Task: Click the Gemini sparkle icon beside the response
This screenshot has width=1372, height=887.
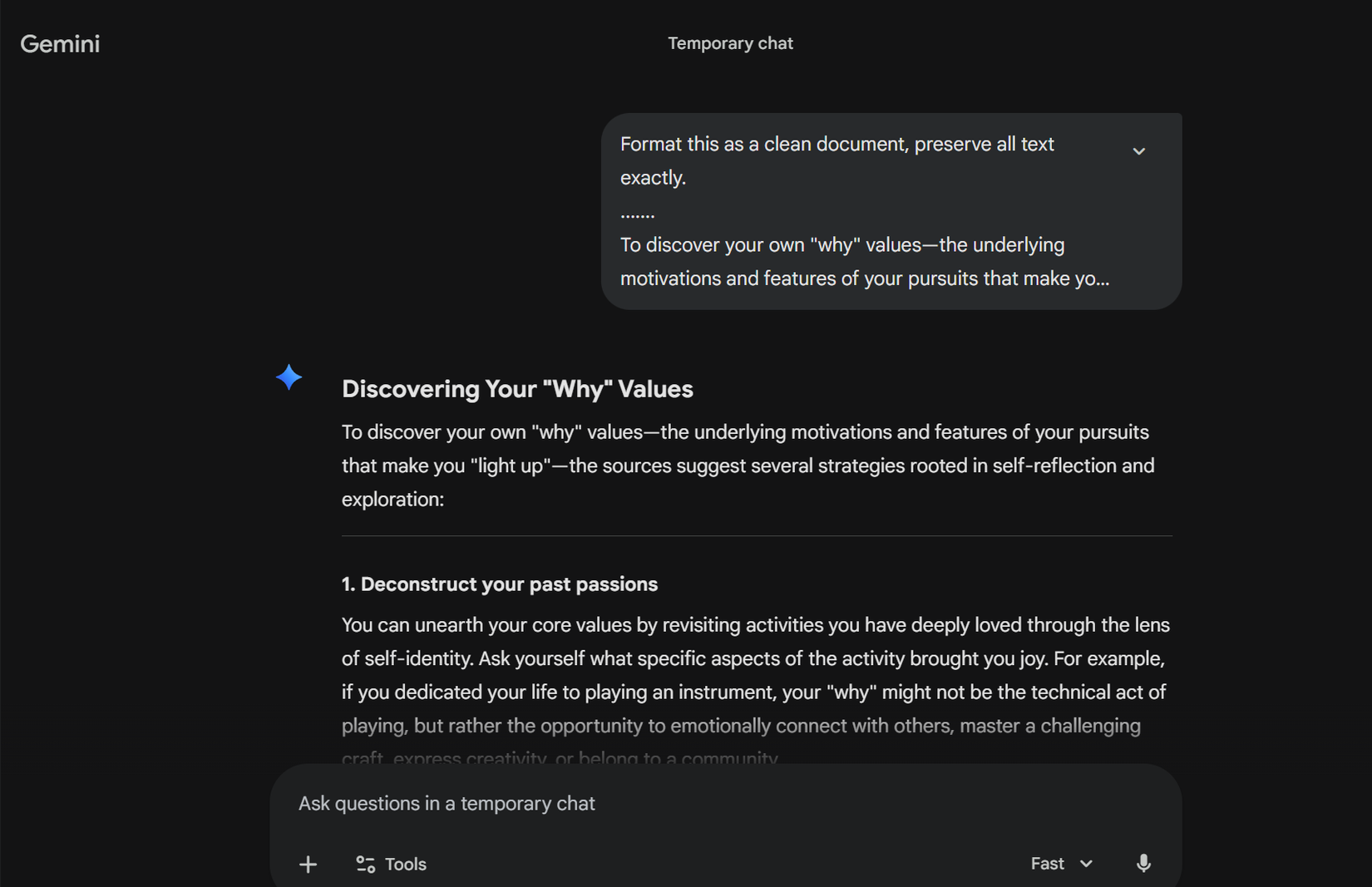Action: (288, 377)
